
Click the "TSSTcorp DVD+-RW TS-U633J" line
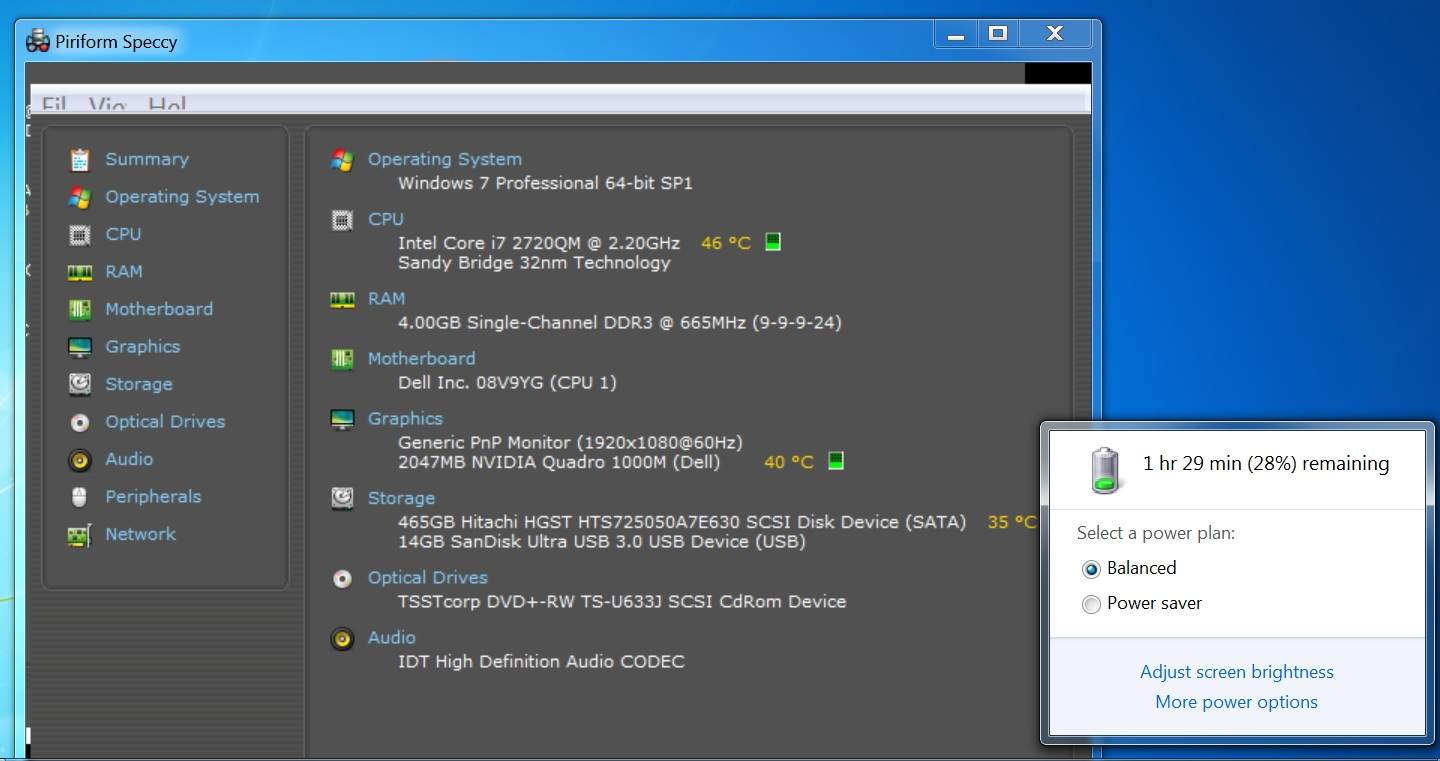point(622,602)
